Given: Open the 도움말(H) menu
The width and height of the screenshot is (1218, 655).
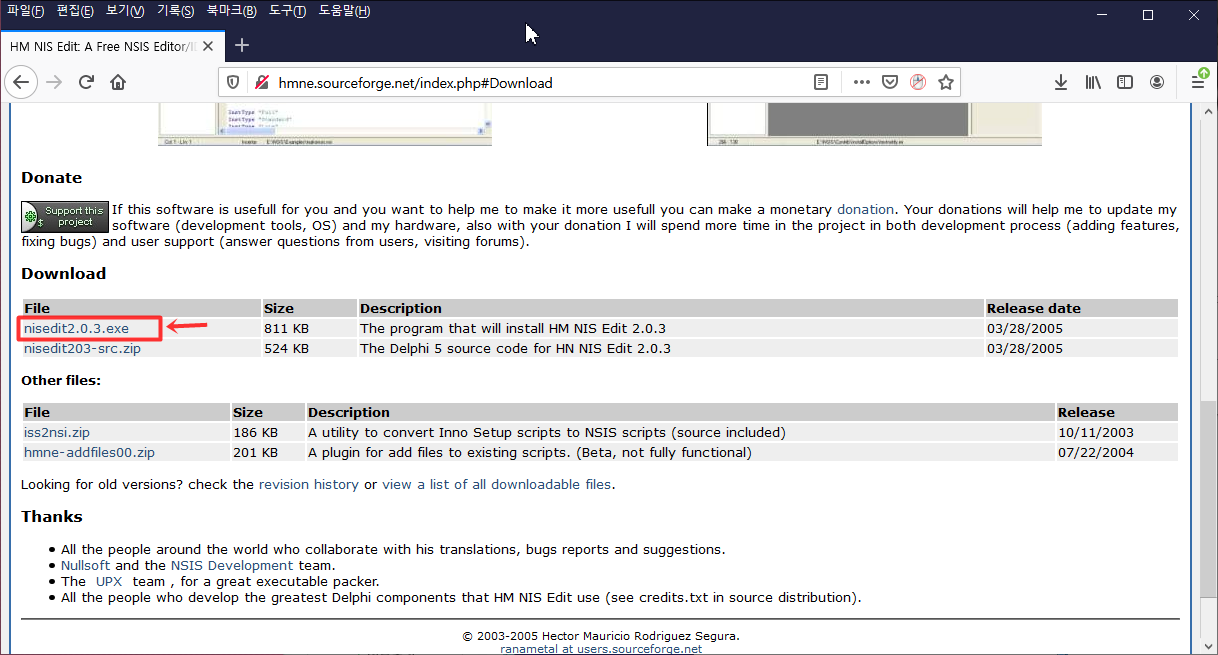Looking at the screenshot, I should pos(344,11).
